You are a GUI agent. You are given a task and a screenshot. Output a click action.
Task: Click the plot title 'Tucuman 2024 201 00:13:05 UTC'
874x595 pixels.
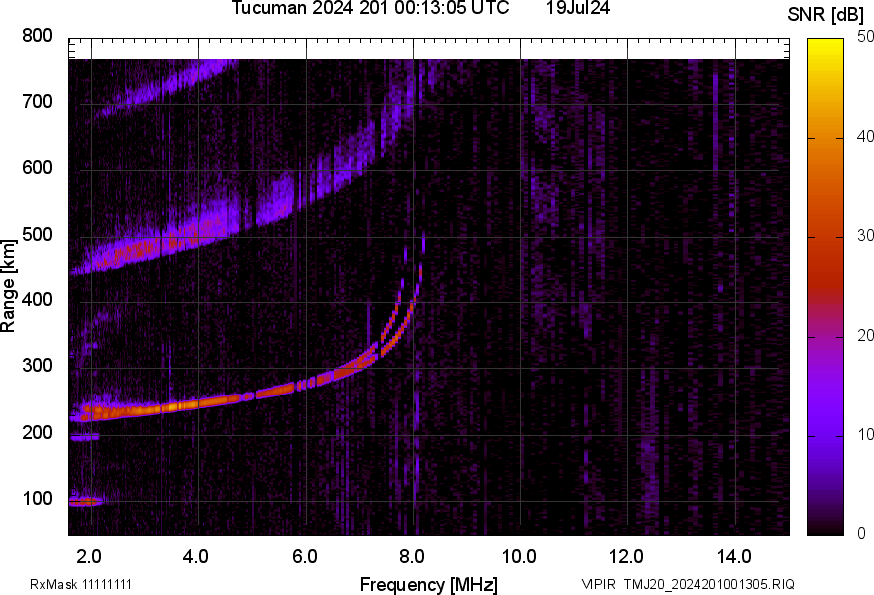pyautogui.click(x=370, y=8)
